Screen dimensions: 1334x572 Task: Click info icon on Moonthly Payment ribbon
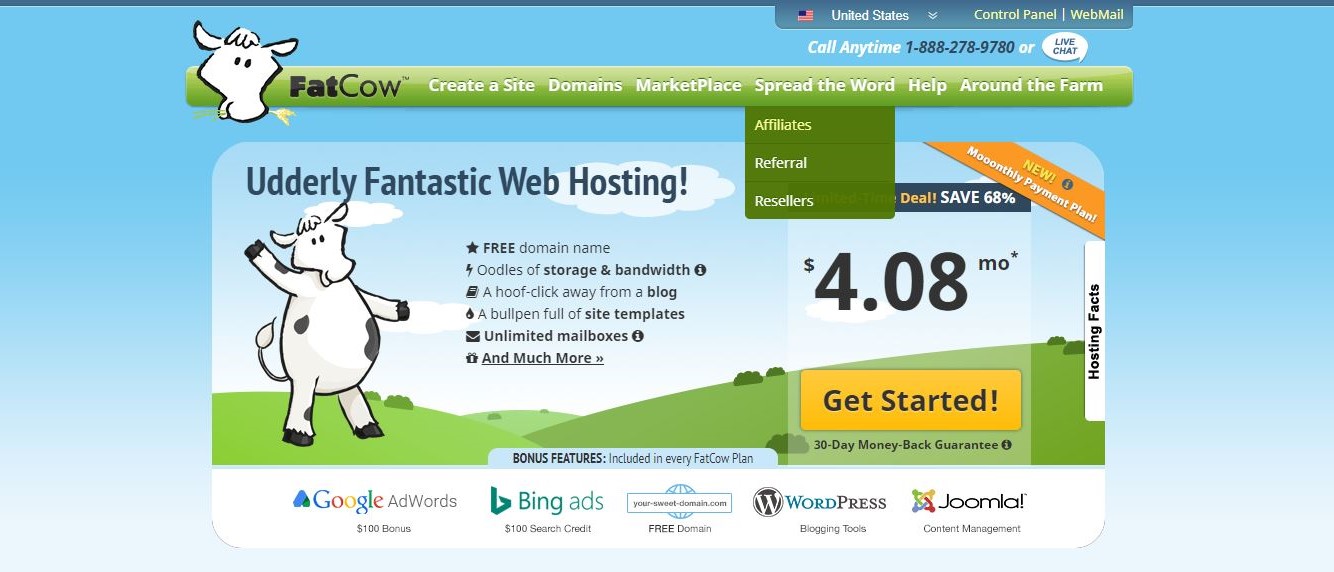click(x=1067, y=184)
